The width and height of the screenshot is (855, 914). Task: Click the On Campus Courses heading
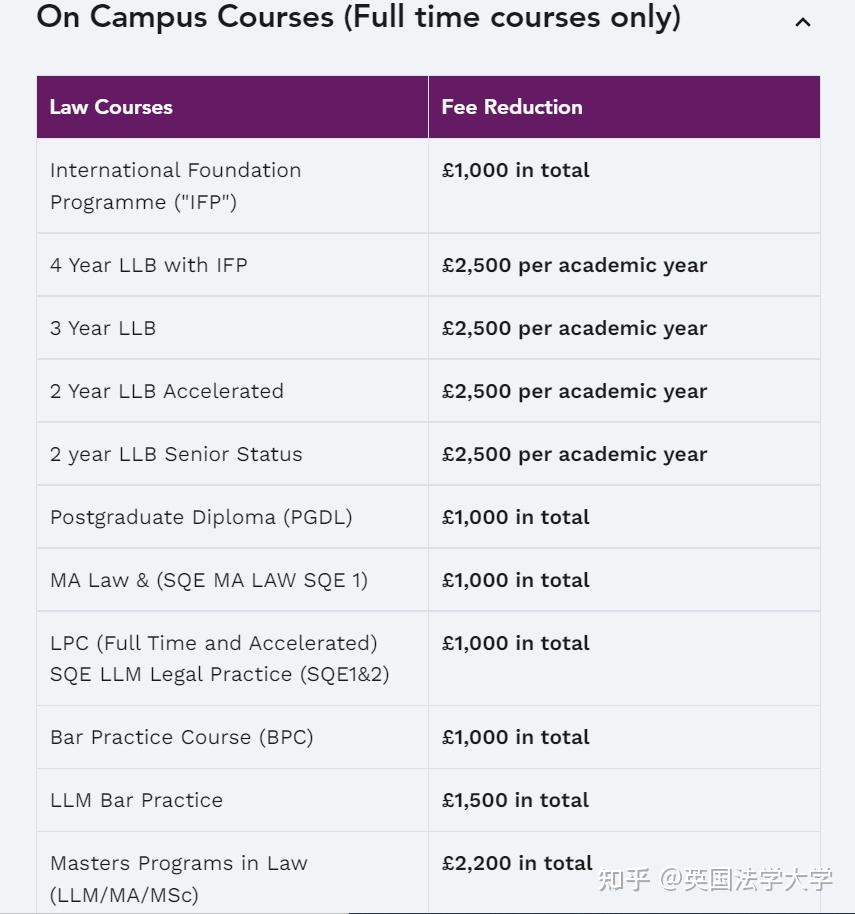pos(358,18)
